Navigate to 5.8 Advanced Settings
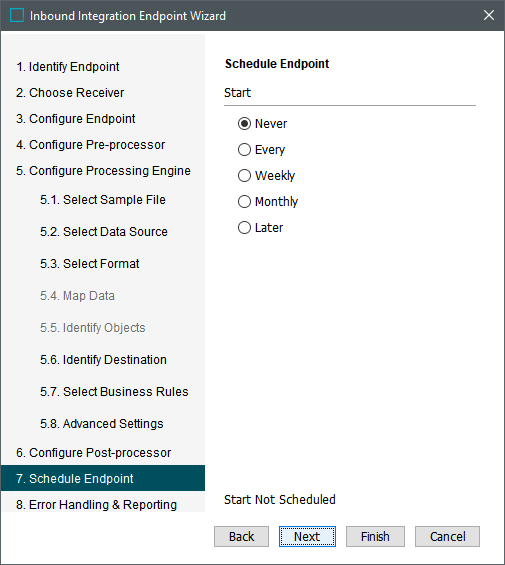Image resolution: width=505 pixels, height=565 pixels. click(102, 424)
